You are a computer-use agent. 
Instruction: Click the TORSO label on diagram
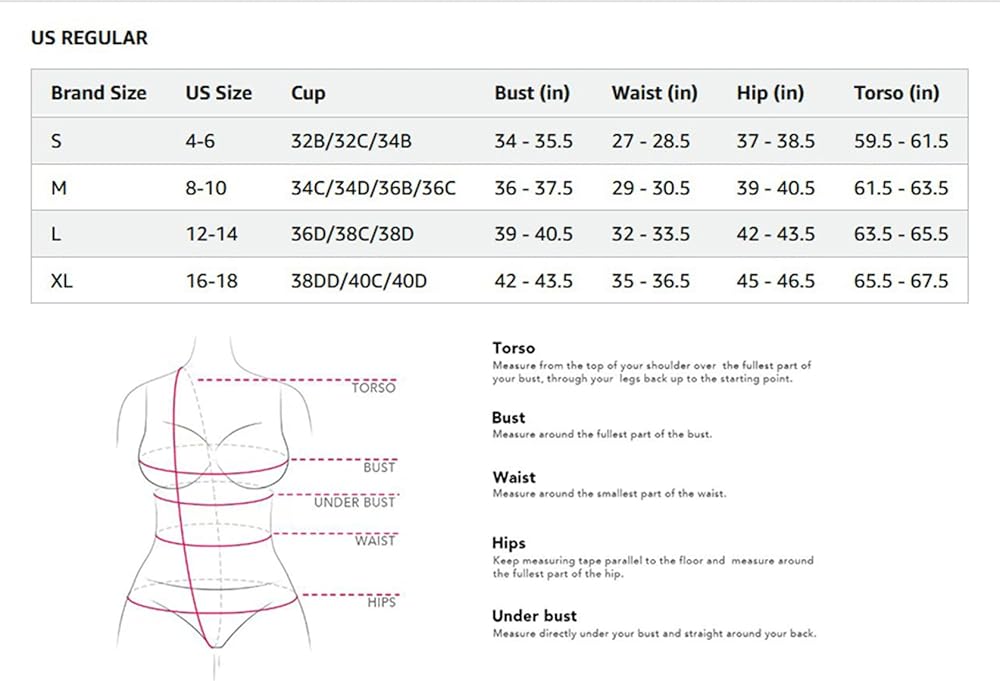373,388
